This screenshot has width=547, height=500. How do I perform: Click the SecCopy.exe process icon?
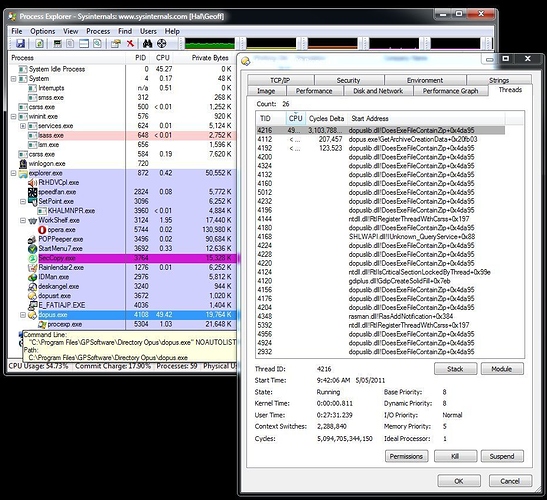click(x=32, y=258)
